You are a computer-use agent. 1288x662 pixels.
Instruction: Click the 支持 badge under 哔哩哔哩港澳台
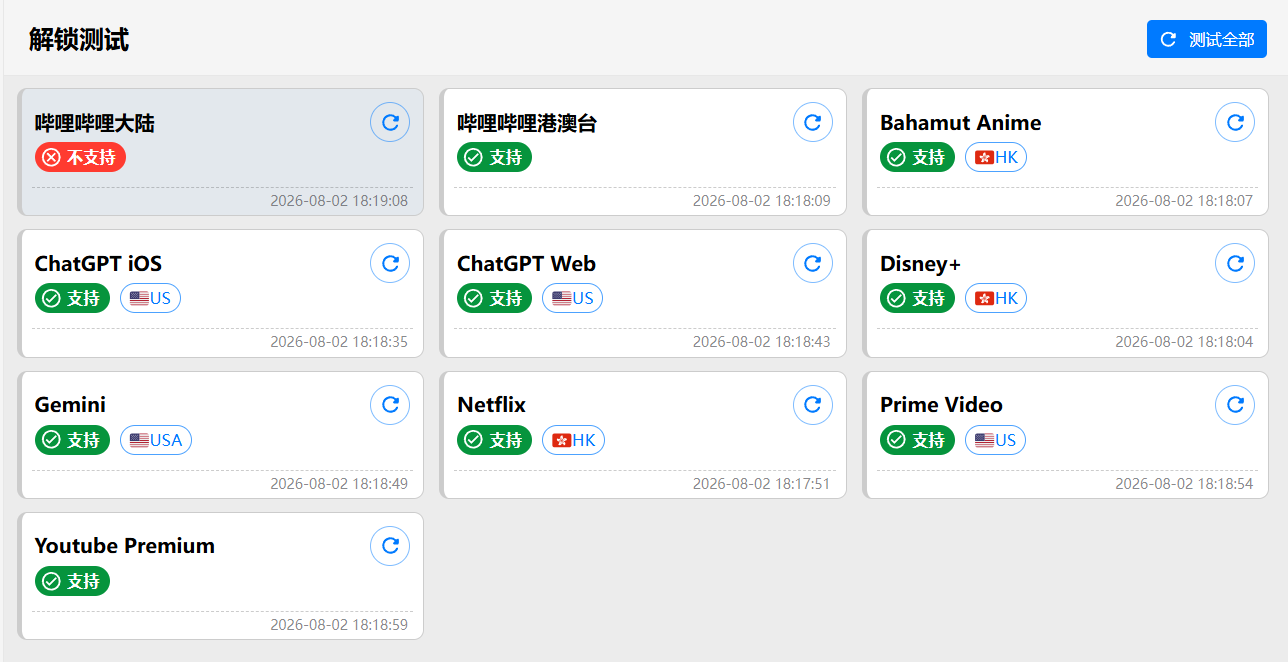[494, 157]
